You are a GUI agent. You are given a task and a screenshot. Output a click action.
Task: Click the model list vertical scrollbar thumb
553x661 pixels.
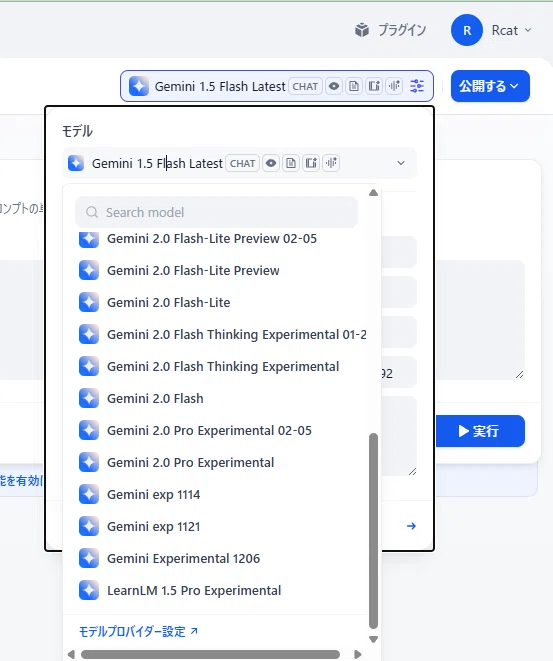click(373, 531)
